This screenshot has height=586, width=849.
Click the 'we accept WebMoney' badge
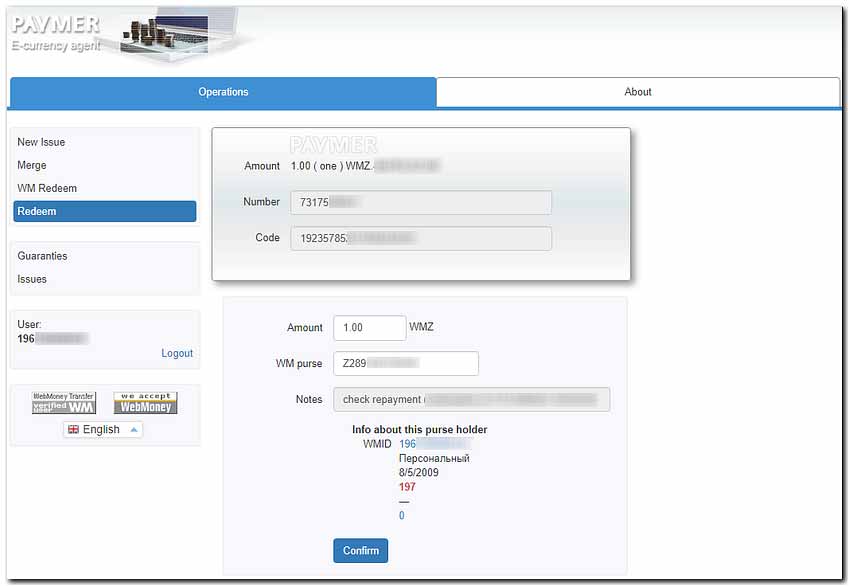(x=146, y=403)
